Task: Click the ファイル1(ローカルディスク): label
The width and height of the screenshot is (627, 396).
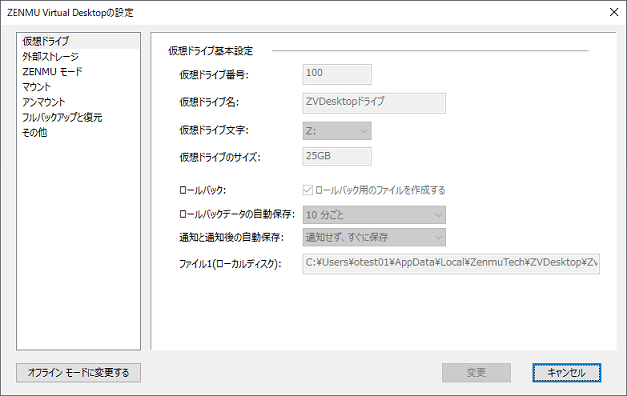Action: 230,264
